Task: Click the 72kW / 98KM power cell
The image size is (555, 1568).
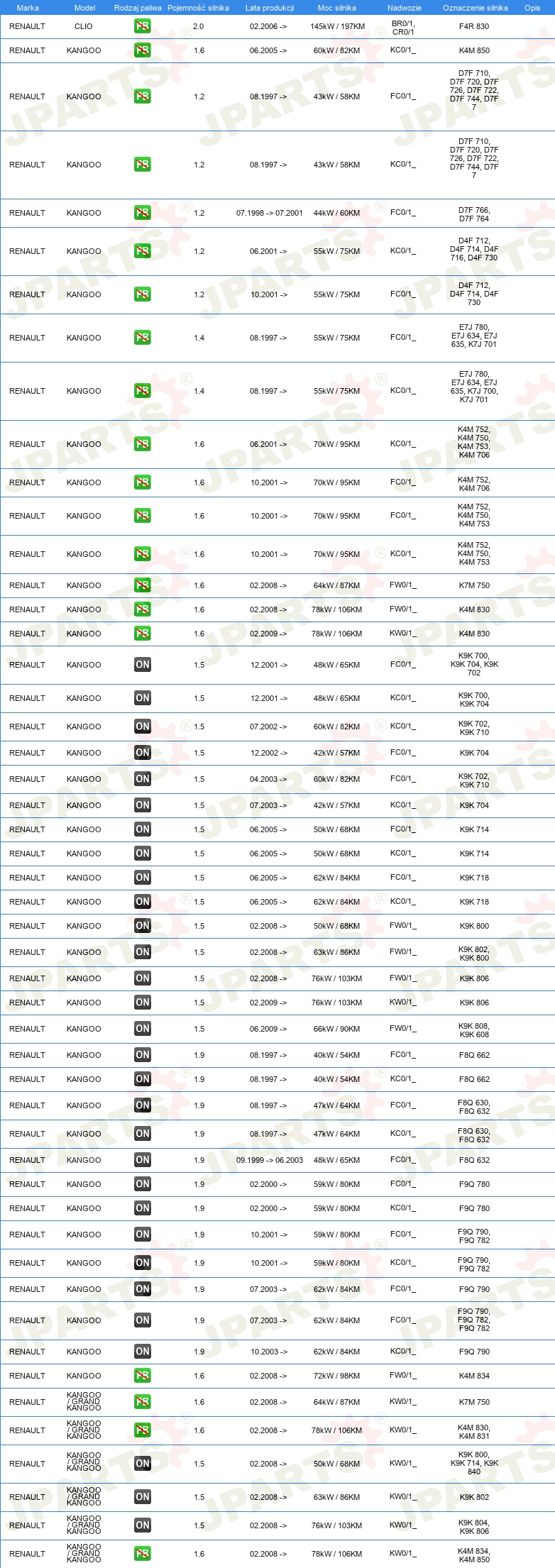Action: 337,1376
